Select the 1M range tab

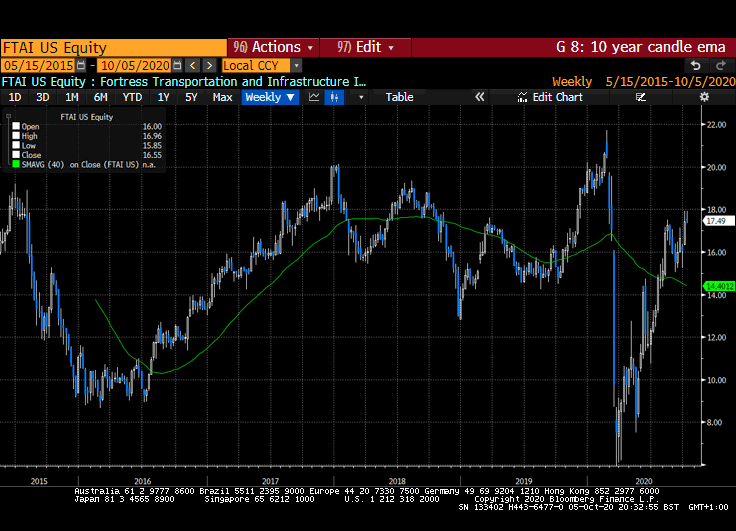[x=71, y=97]
